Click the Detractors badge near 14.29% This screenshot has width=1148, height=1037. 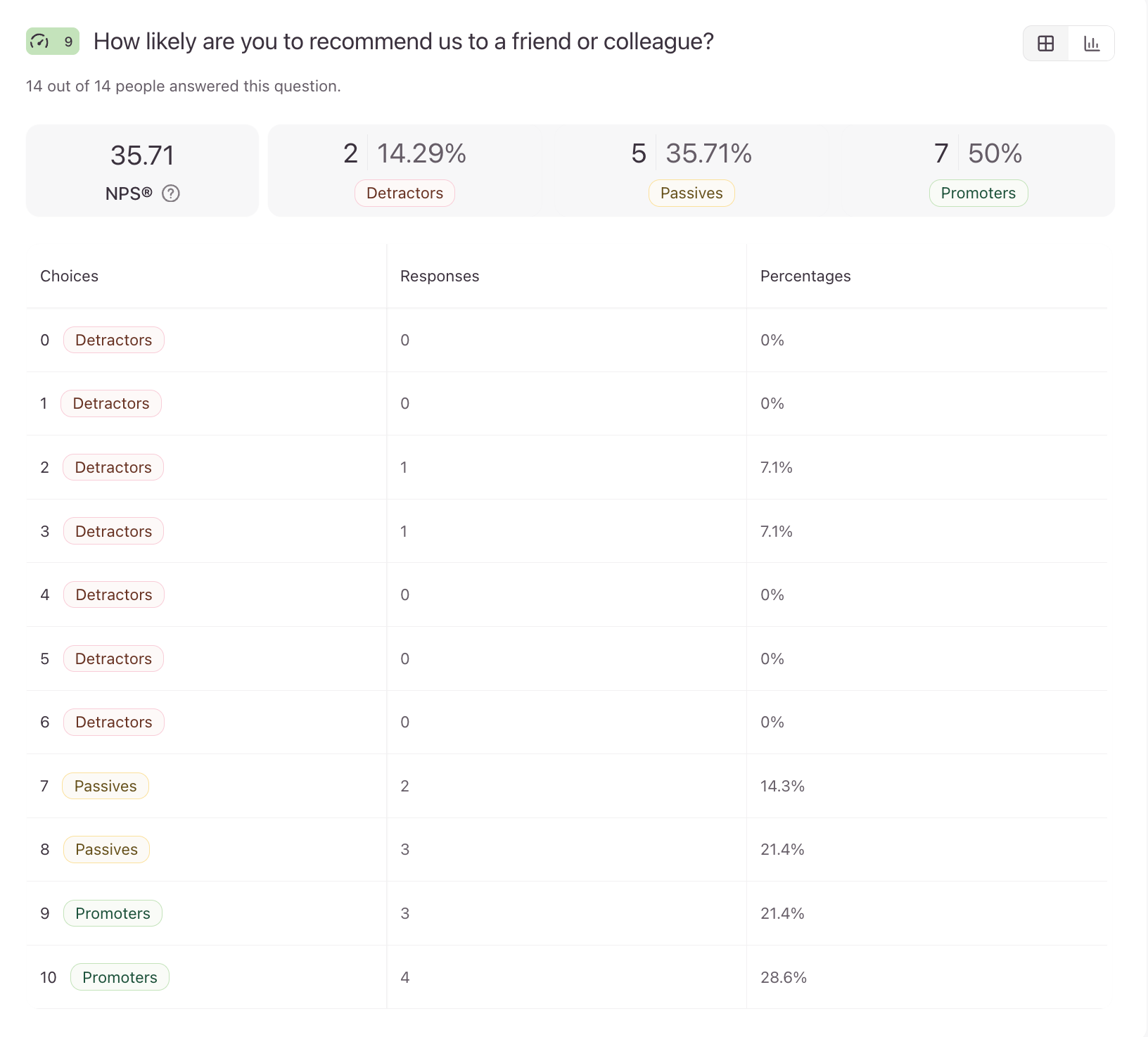tap(404, 193)
